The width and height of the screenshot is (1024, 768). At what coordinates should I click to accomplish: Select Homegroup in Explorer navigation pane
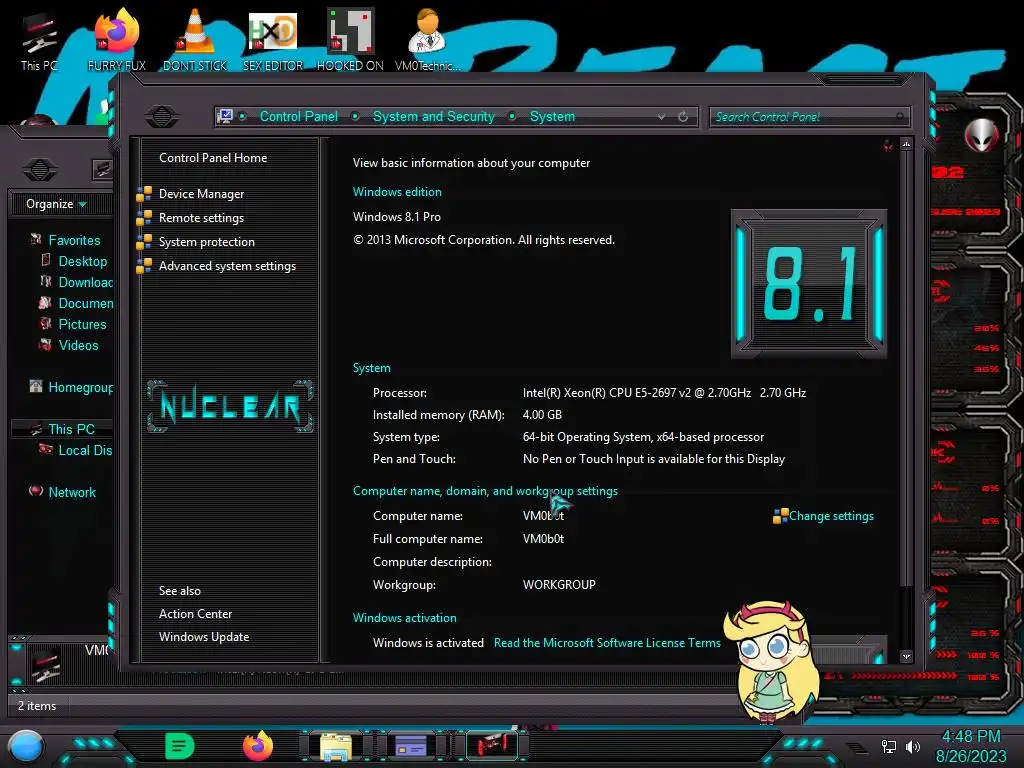tap(80, 387)
